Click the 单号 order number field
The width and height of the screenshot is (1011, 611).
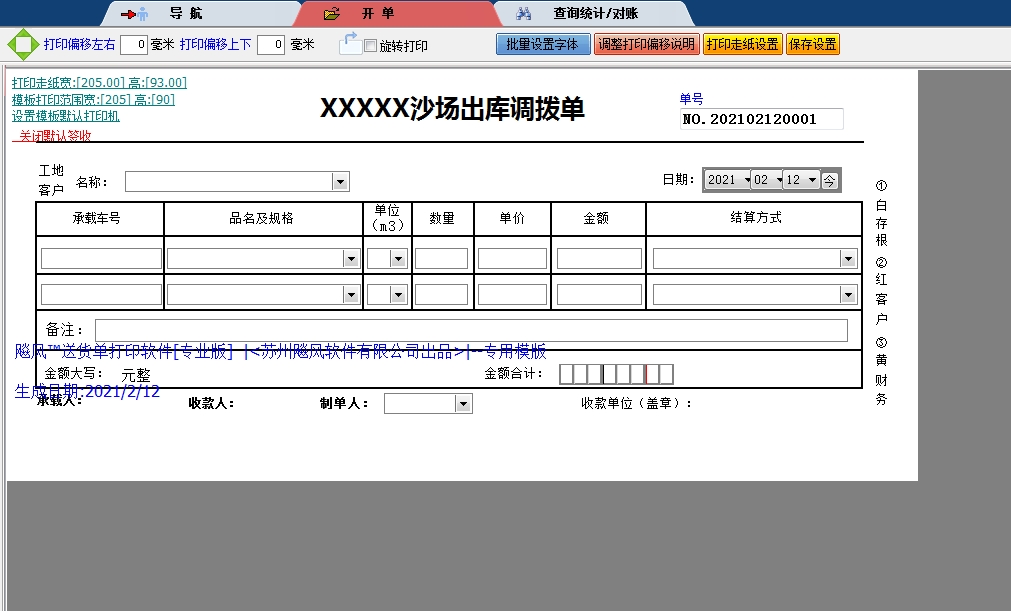point(760,119)
